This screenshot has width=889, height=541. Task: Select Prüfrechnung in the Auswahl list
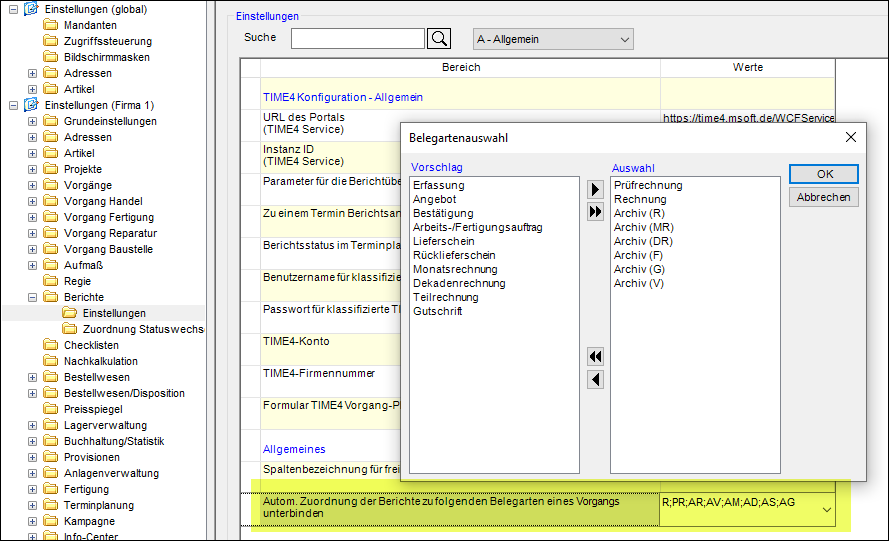[648, 185]
